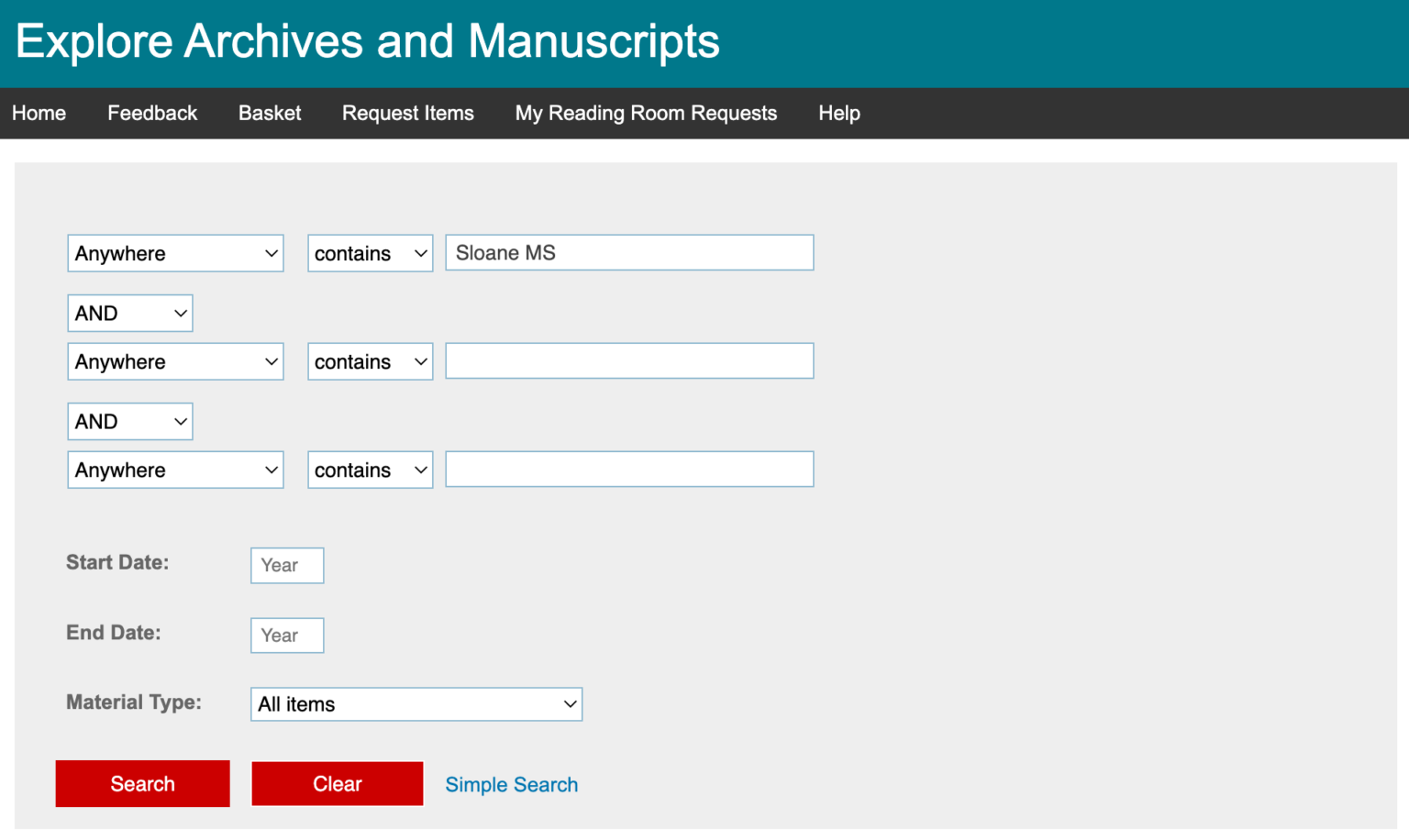Open Request Items
The width and height of the screenshot is (1409, 840).
(407, 113)
